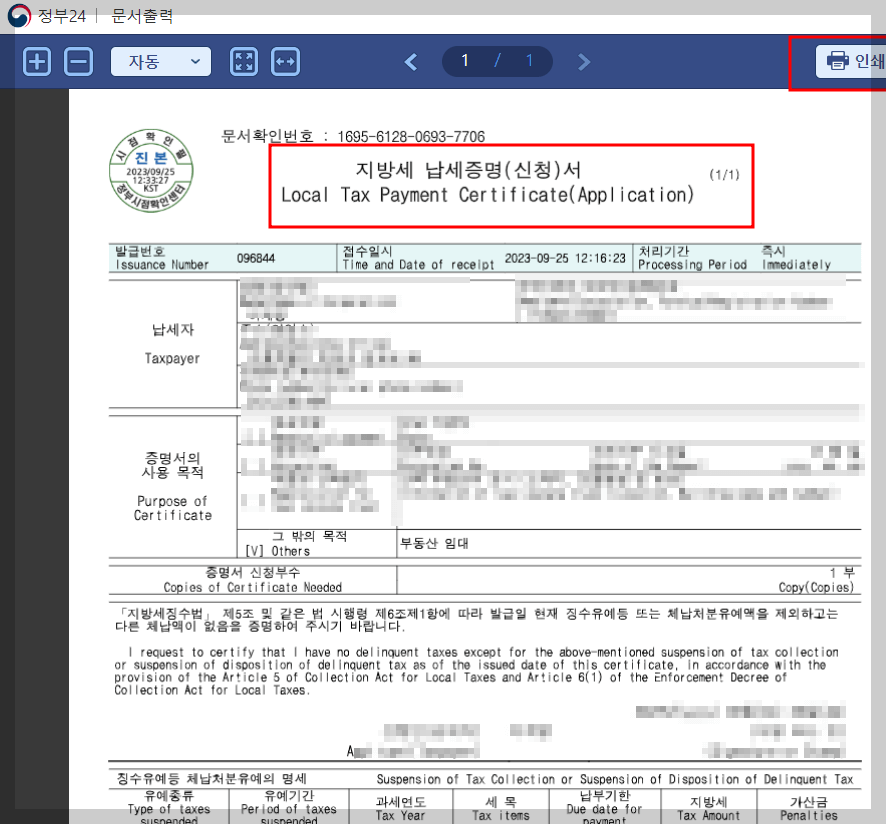Click the blue back-chevron left of page counter
This screenshot has width=886, height=824.
pyautogui.click(x=410, y=61)
